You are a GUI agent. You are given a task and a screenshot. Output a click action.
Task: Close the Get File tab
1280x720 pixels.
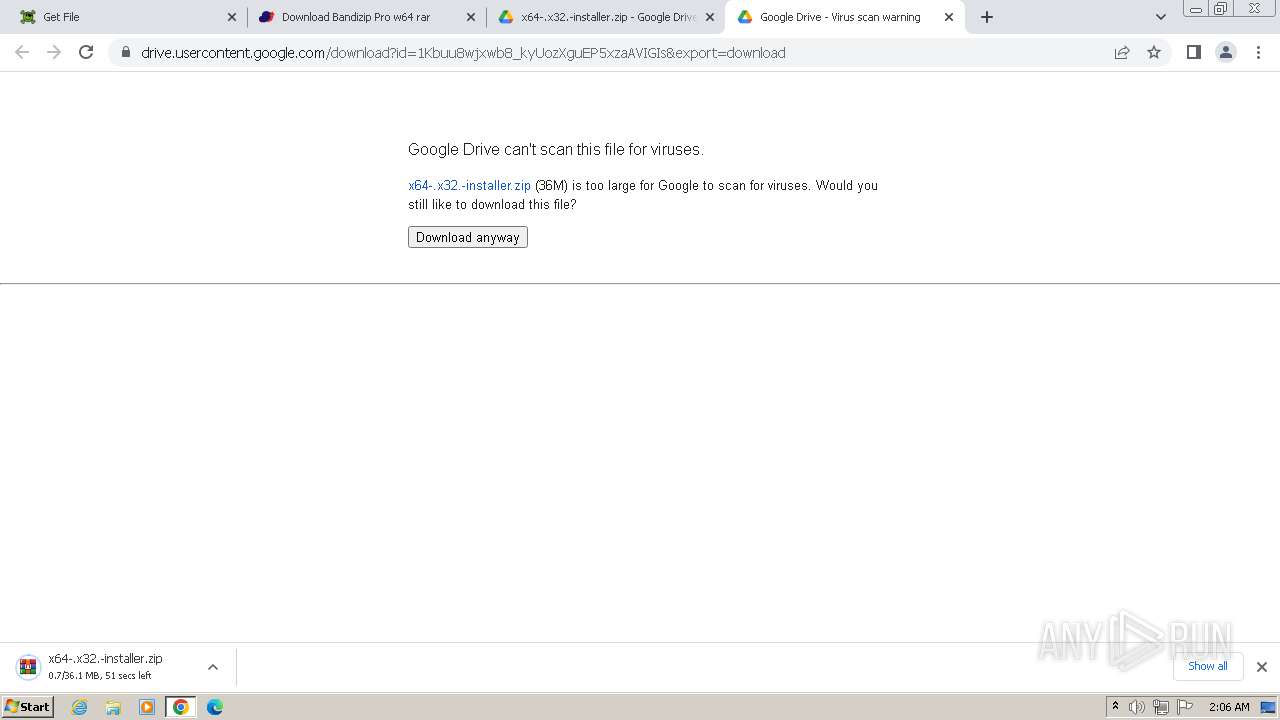(232, 17)
